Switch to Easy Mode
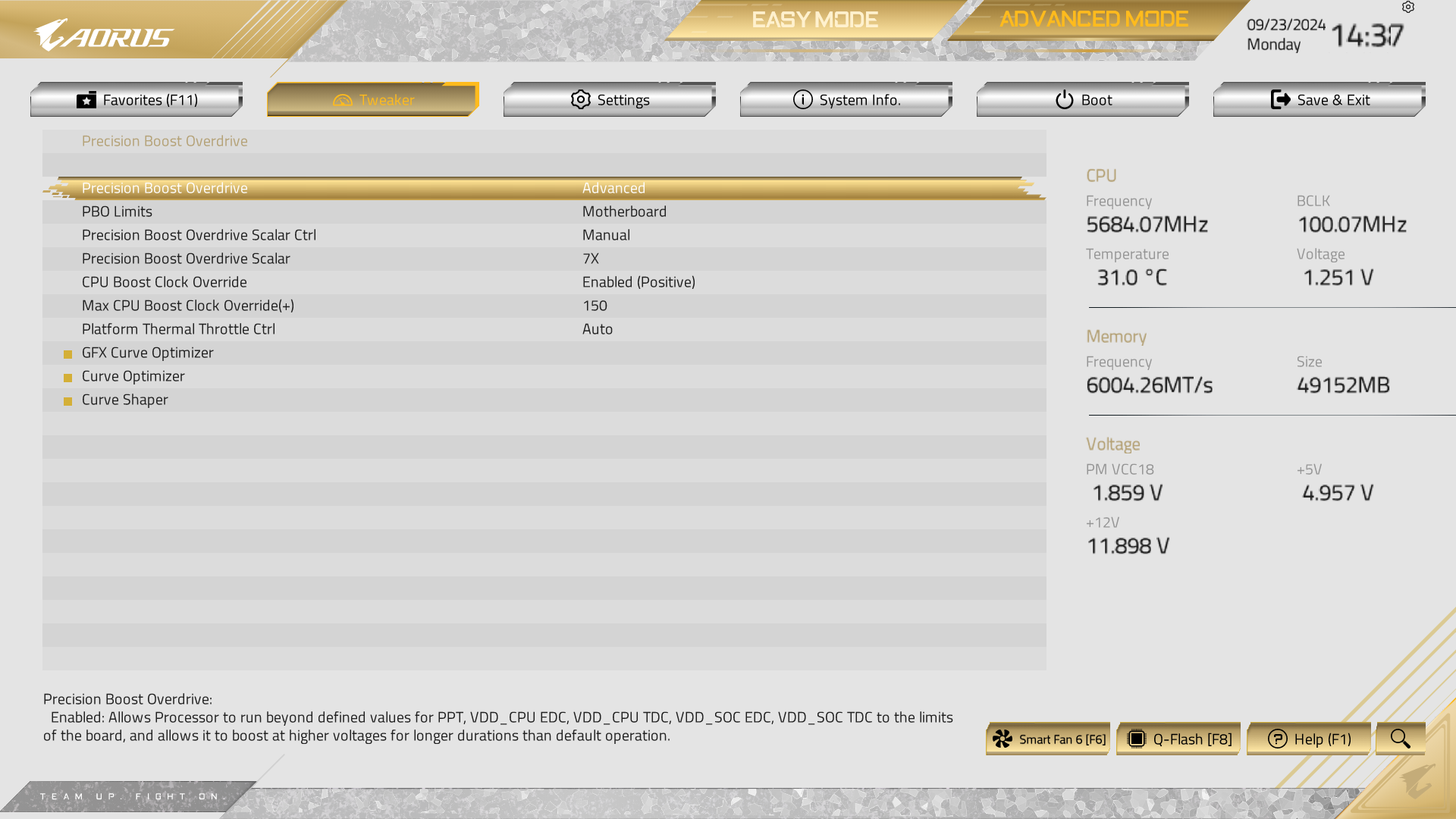1456x819 pixels. pyautogui.click(x=814, y=20)
